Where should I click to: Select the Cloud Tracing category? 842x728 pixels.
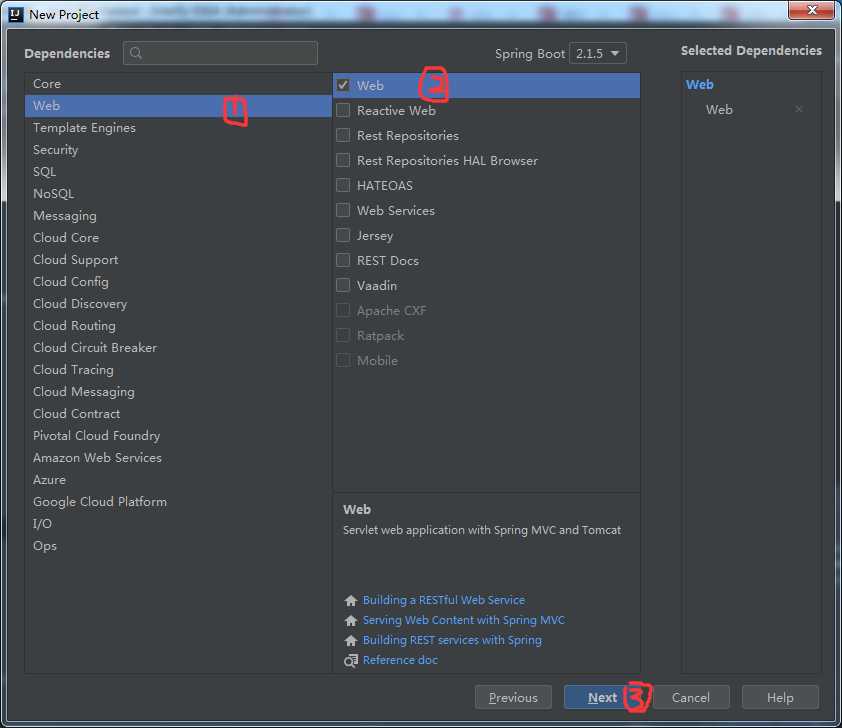coord(178,370)
